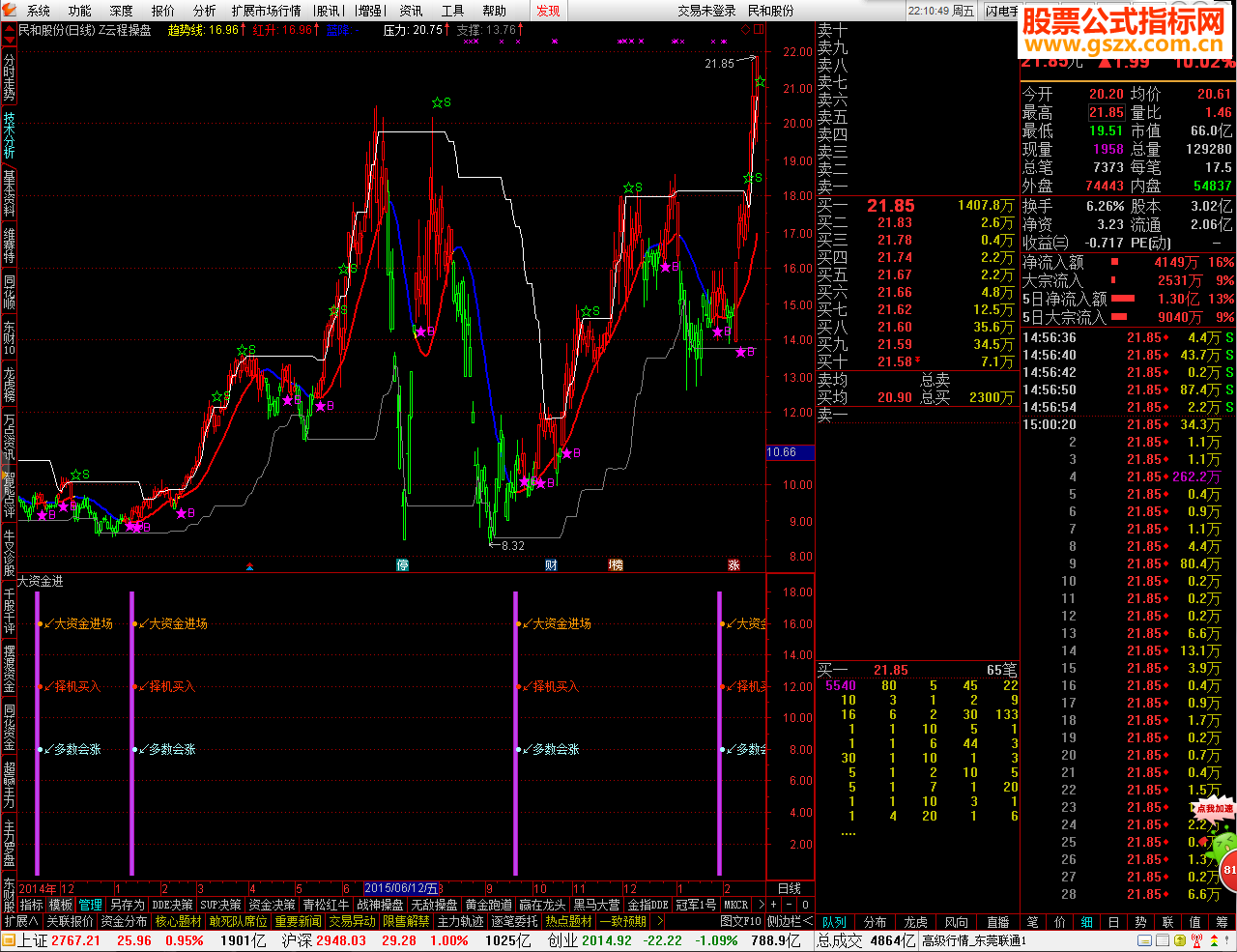Click the 榜 marker under the K-line chart
This screenshot has height=952, width=1237.
click(616, 564)
